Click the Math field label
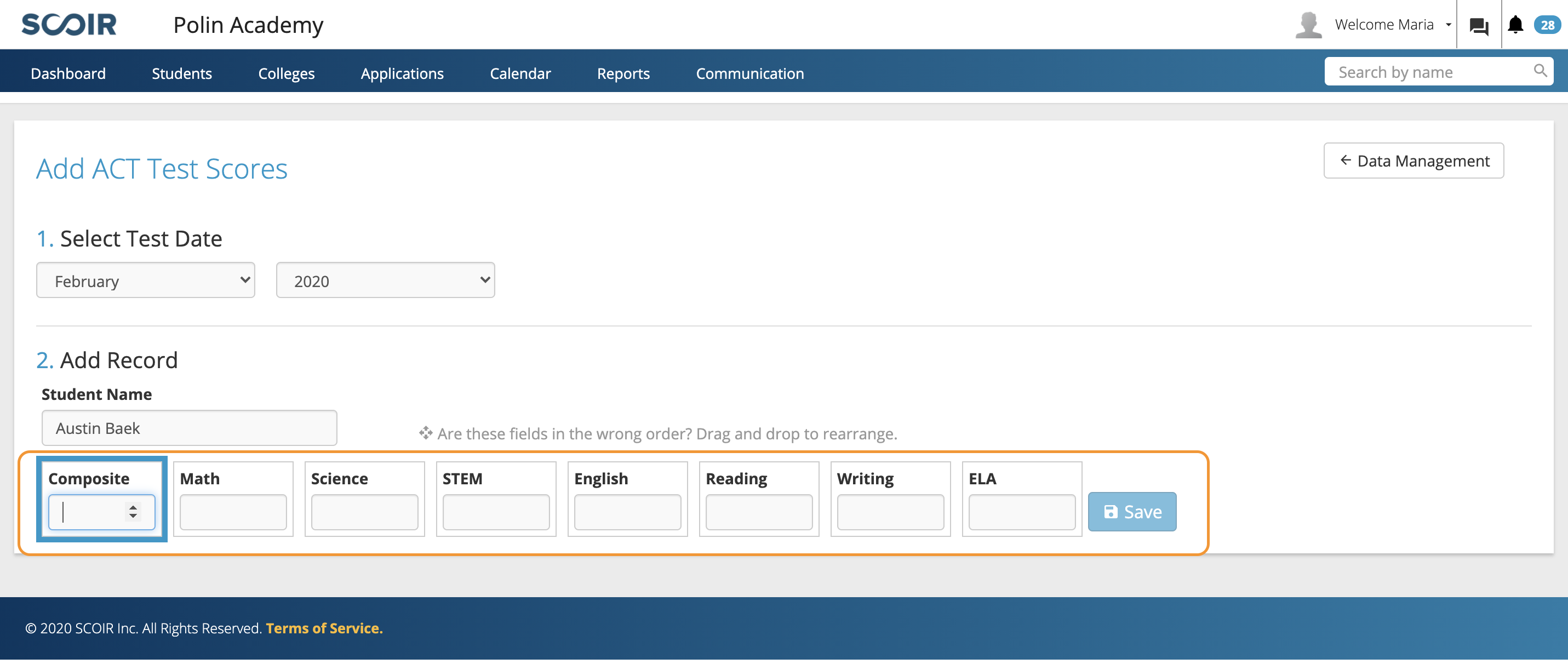 [x=199, y=479]
